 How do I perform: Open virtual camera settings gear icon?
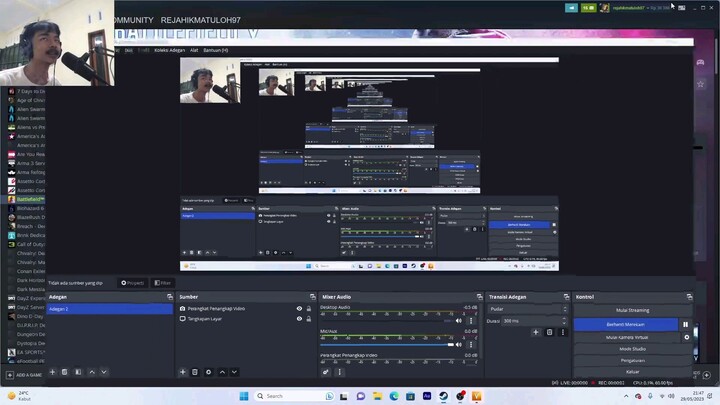[686, 337]
